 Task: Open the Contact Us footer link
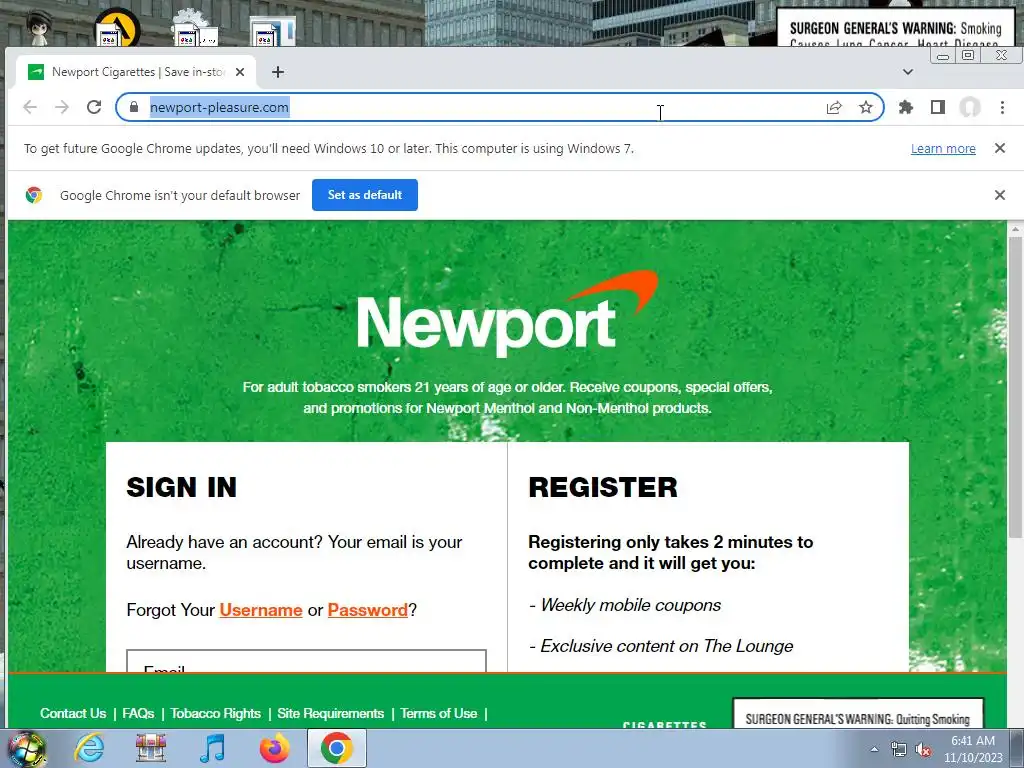(73, 713)
